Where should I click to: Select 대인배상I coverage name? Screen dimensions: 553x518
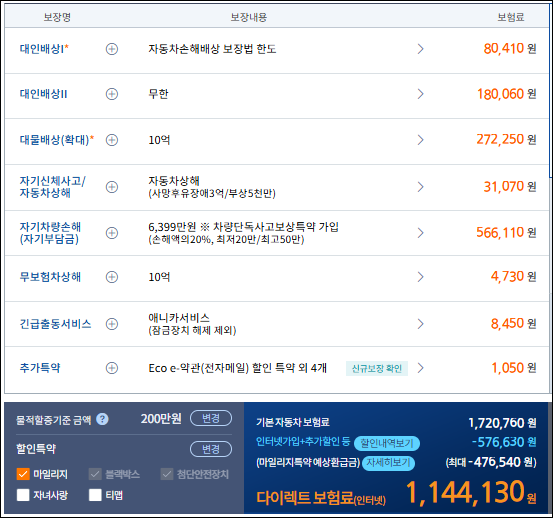point(44,49)
